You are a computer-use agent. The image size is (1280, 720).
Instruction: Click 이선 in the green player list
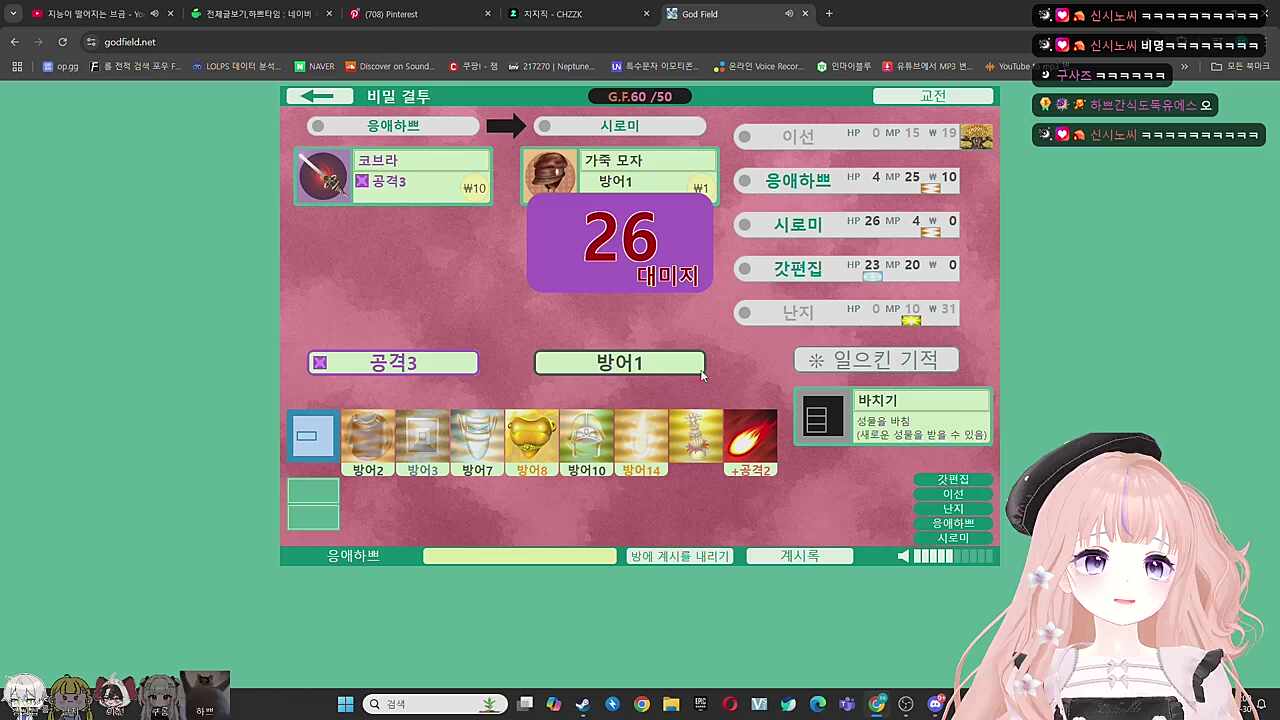pos(953,494)
